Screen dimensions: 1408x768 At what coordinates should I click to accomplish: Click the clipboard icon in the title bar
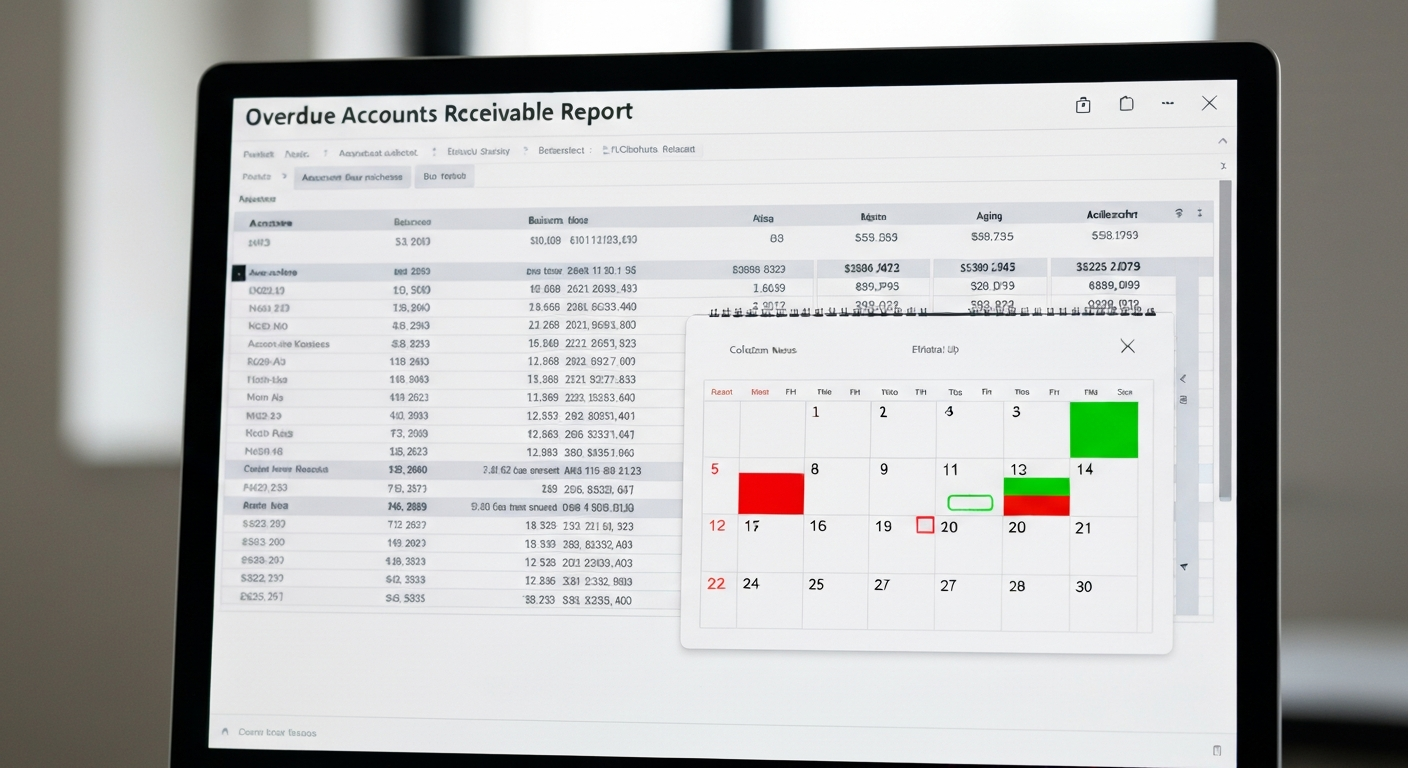click(1083, 105)
